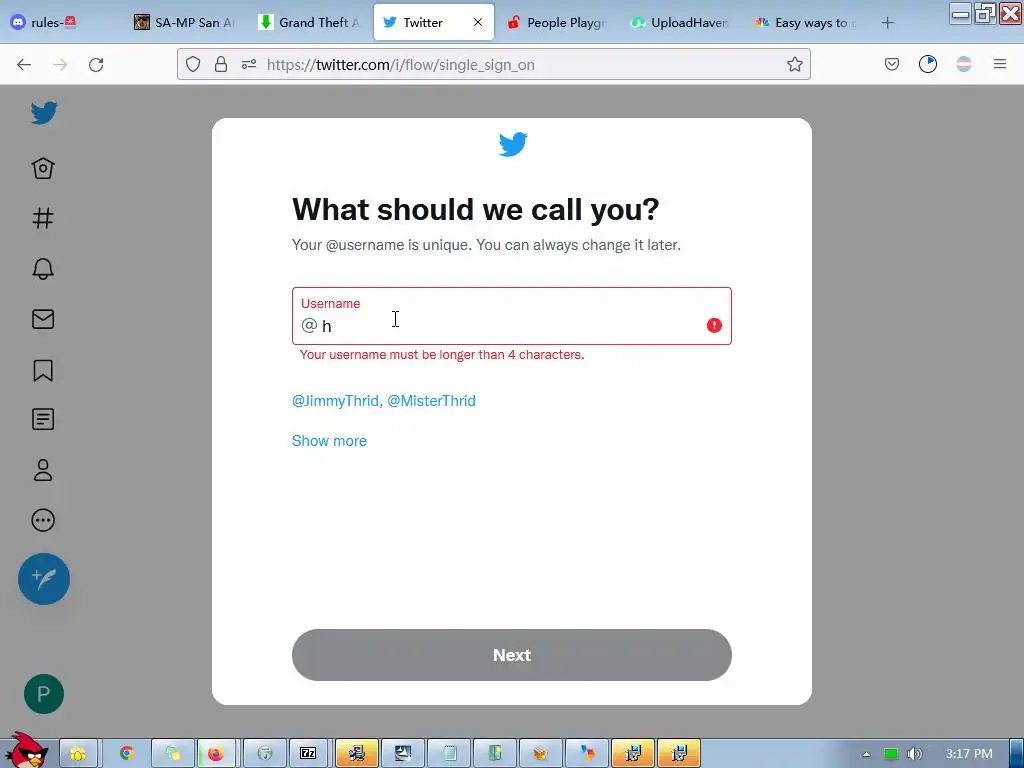
Task: Open the green P account avatar
Action: [44, 694]
